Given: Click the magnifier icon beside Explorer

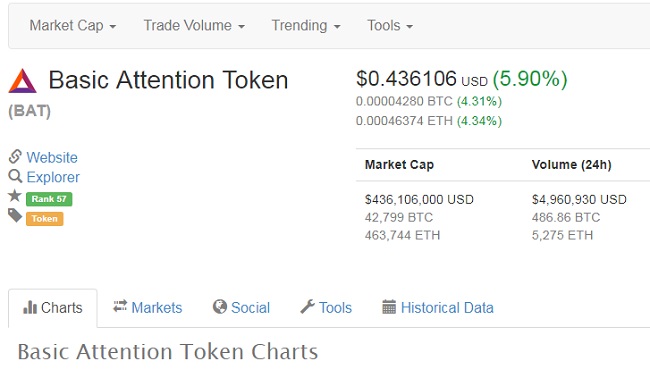Looking at the screenshot, I should pyautogui.click(x=15, y=177).
